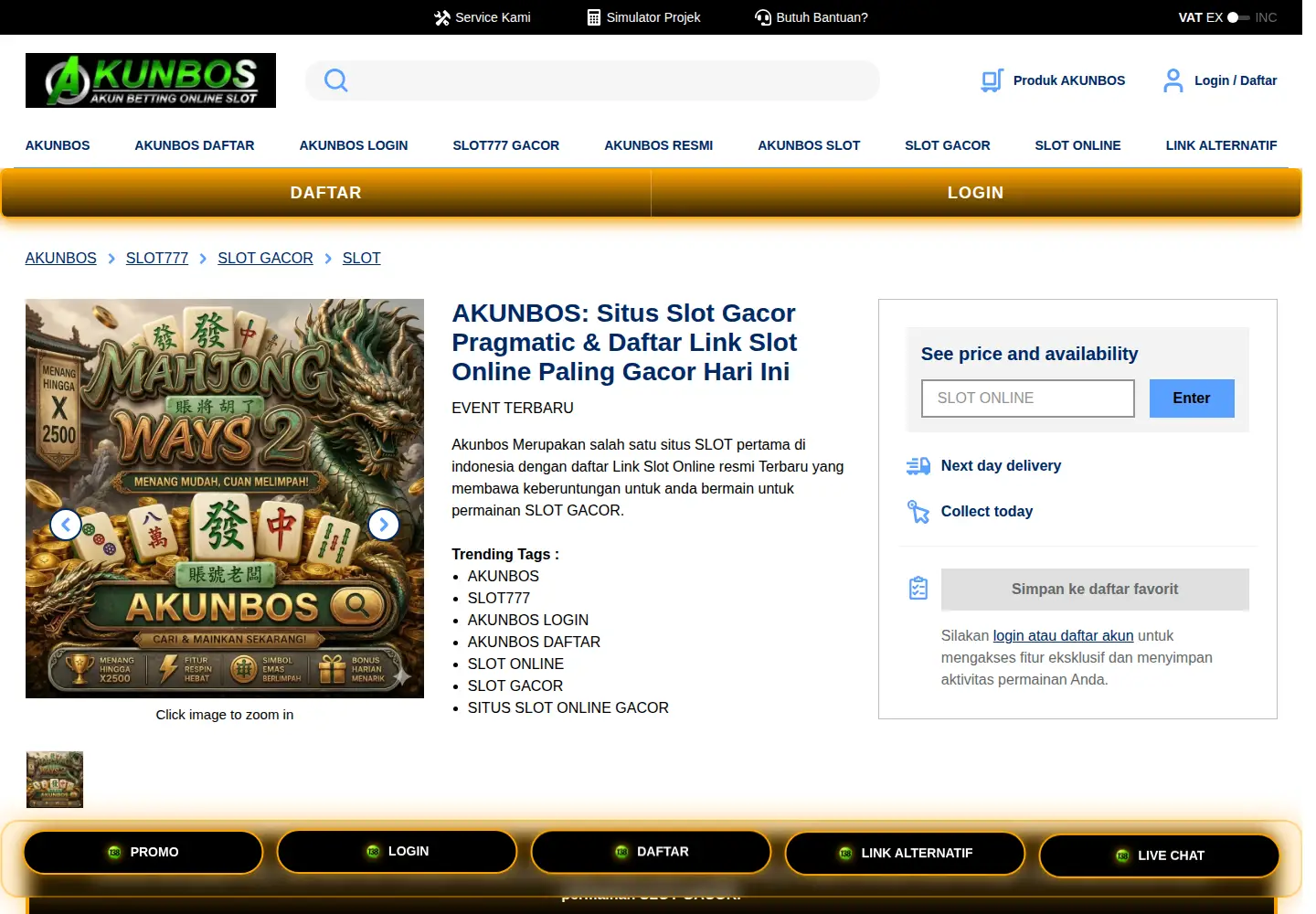The height and width of the screenshot is (914, 1316).
Task: Select the small product thumbnail
Action: (55, 780)
